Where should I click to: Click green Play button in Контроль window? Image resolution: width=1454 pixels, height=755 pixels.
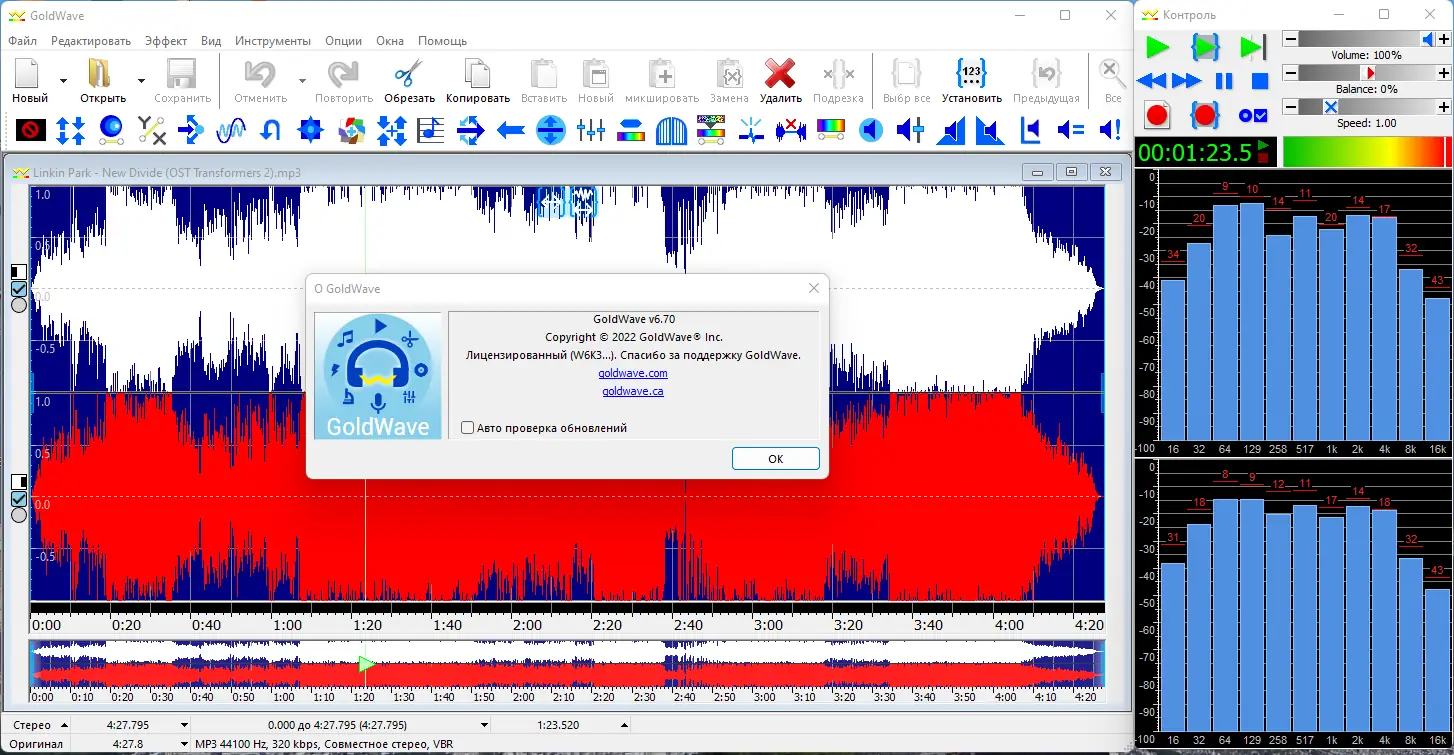[1157, 47]
